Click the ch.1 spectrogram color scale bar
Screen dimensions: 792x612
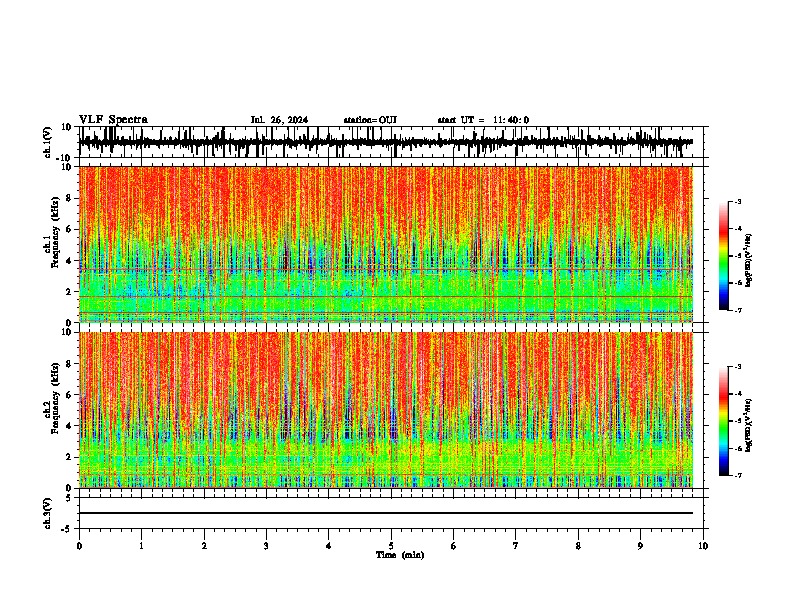[x=724, y=256]
